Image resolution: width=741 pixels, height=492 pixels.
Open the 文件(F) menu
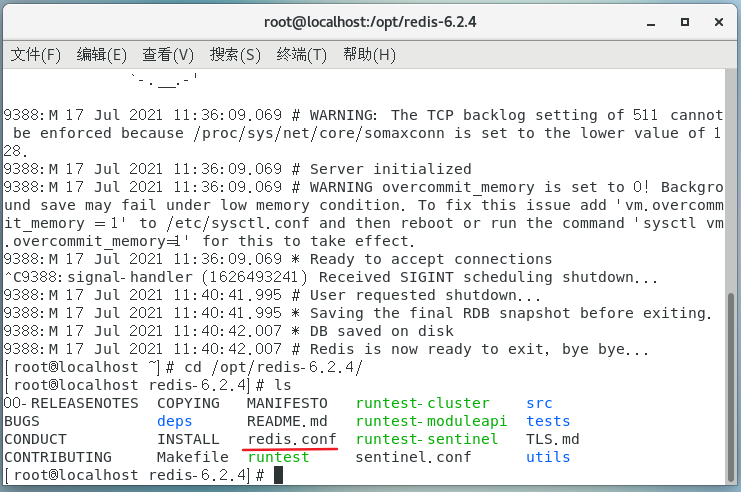[x=36, y=55]
